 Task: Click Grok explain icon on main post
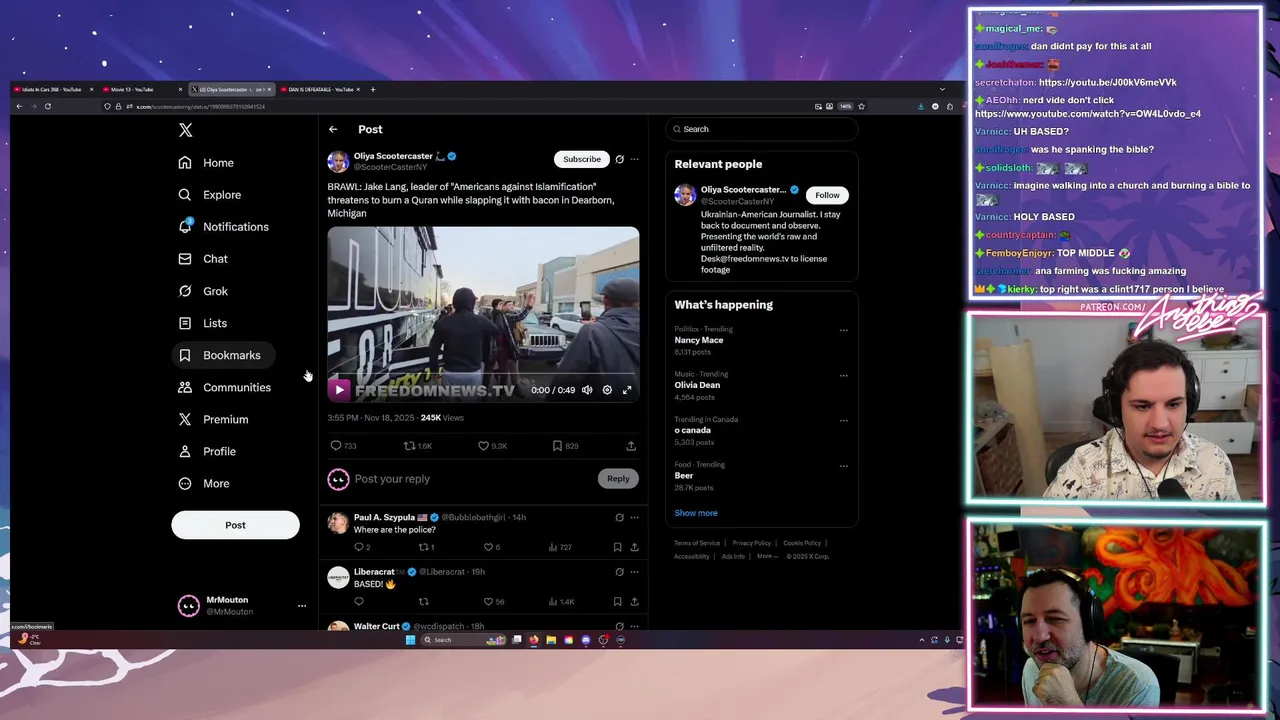619,159
